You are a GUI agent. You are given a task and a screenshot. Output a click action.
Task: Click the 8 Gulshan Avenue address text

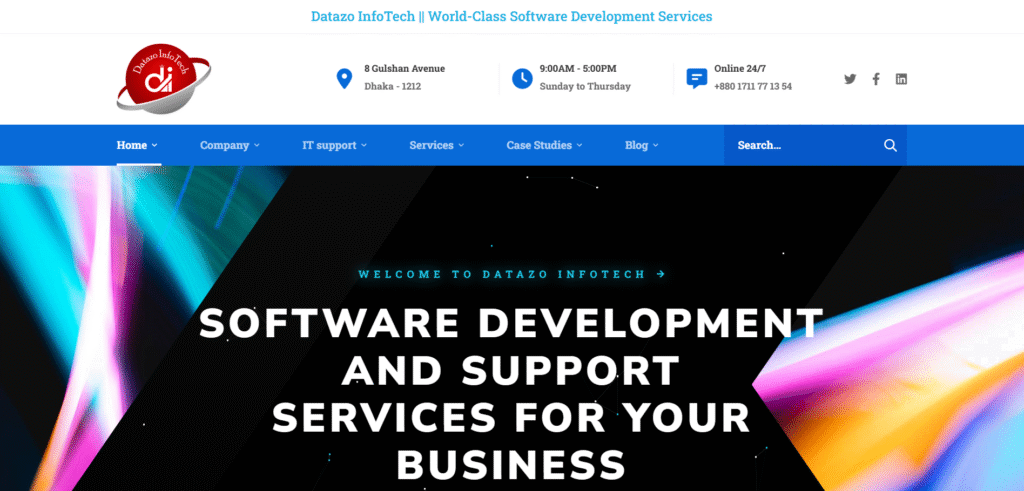[404, 69]
